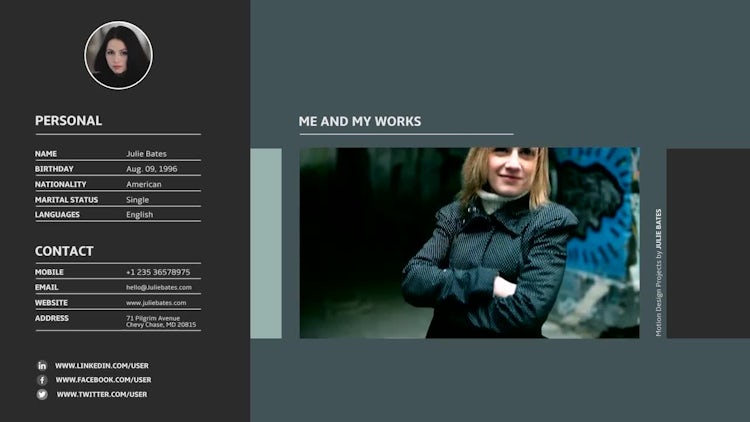Click the Twitter bird icon
Screen dimensions: 750x422
(42, 394)
